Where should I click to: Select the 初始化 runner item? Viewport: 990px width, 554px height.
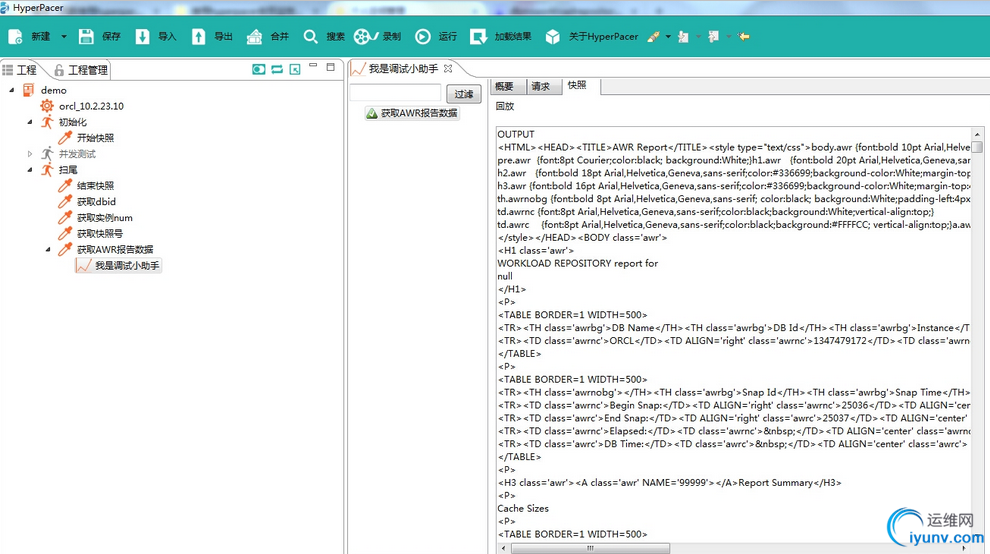click(73, 122)
